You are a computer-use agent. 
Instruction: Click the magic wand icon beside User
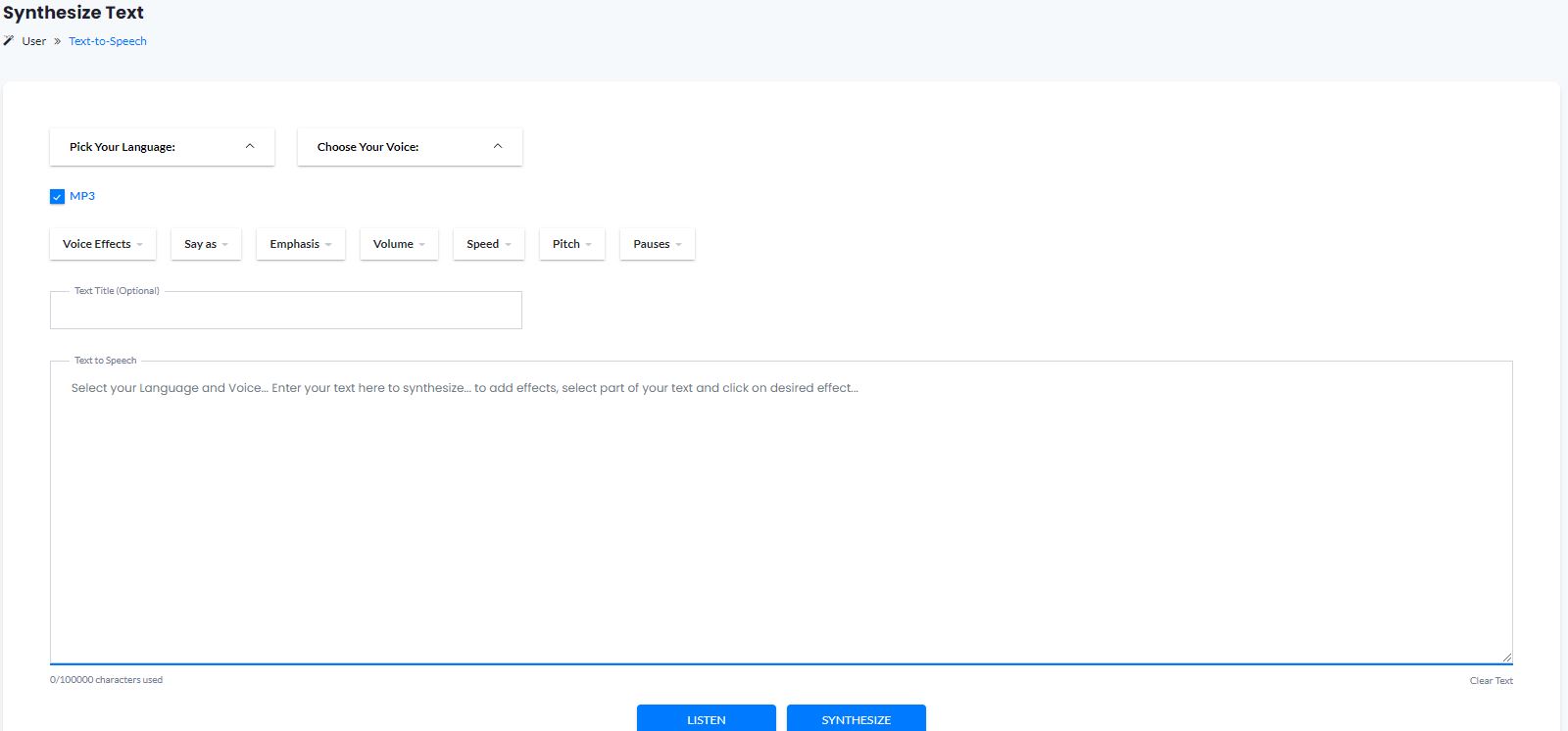pyautogui.click(x=9, y=41)
